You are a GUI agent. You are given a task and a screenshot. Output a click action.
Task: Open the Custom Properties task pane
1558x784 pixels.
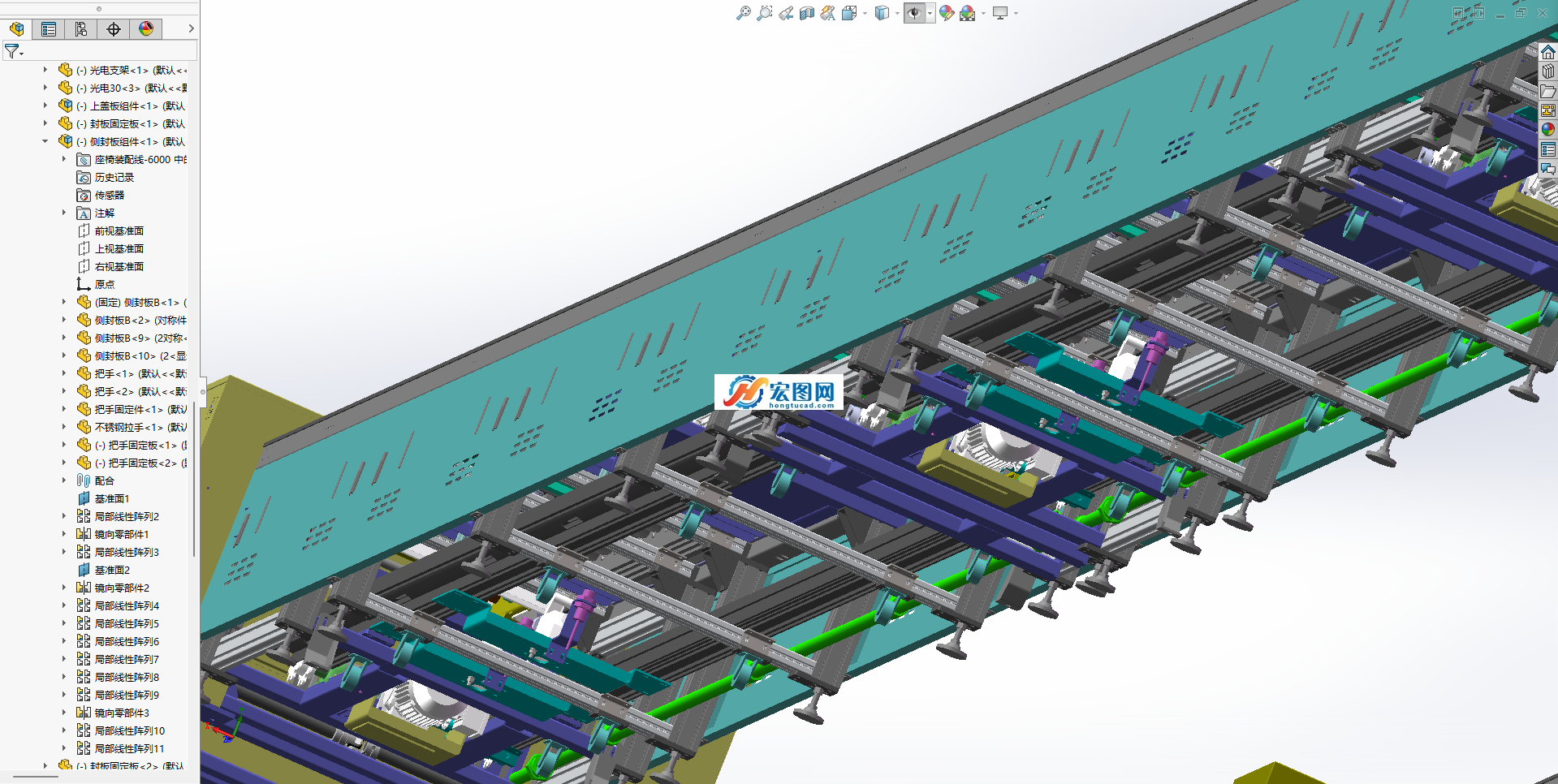1548,149
